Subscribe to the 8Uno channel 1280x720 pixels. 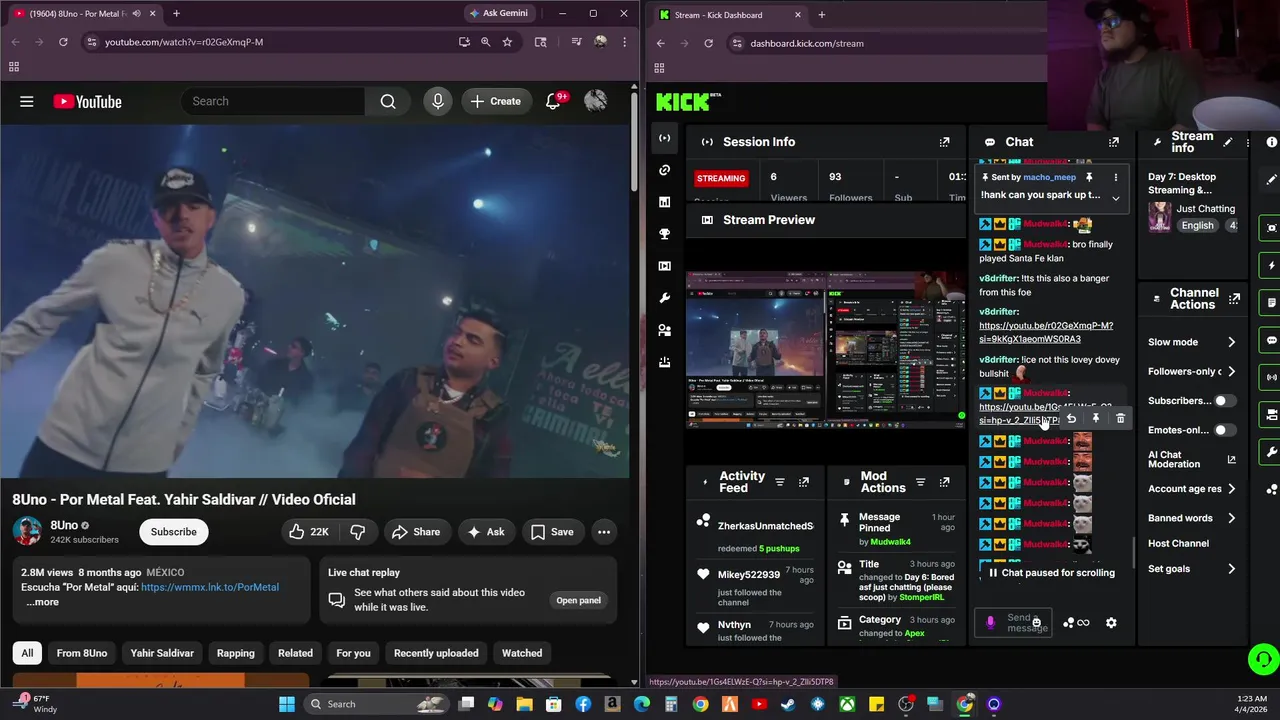174,532
